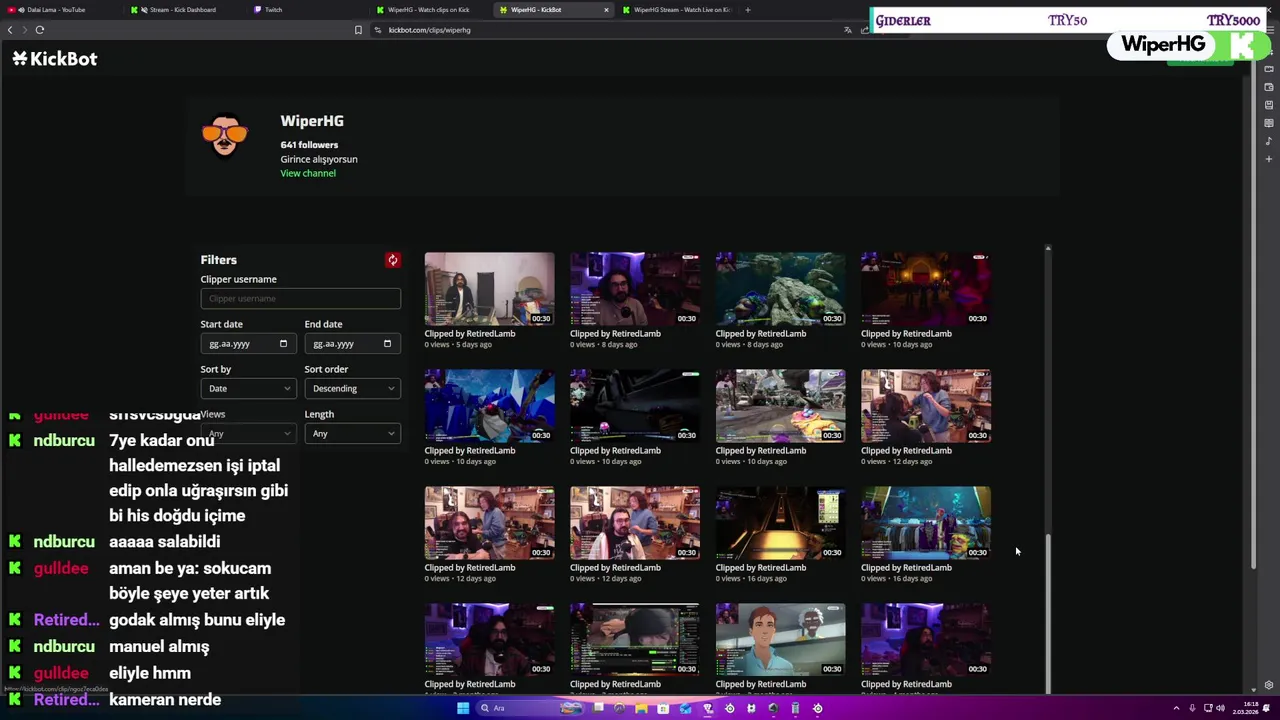The image size is (1280, 720).
Task: Click the KickBot logo
Action: (55, 59)
